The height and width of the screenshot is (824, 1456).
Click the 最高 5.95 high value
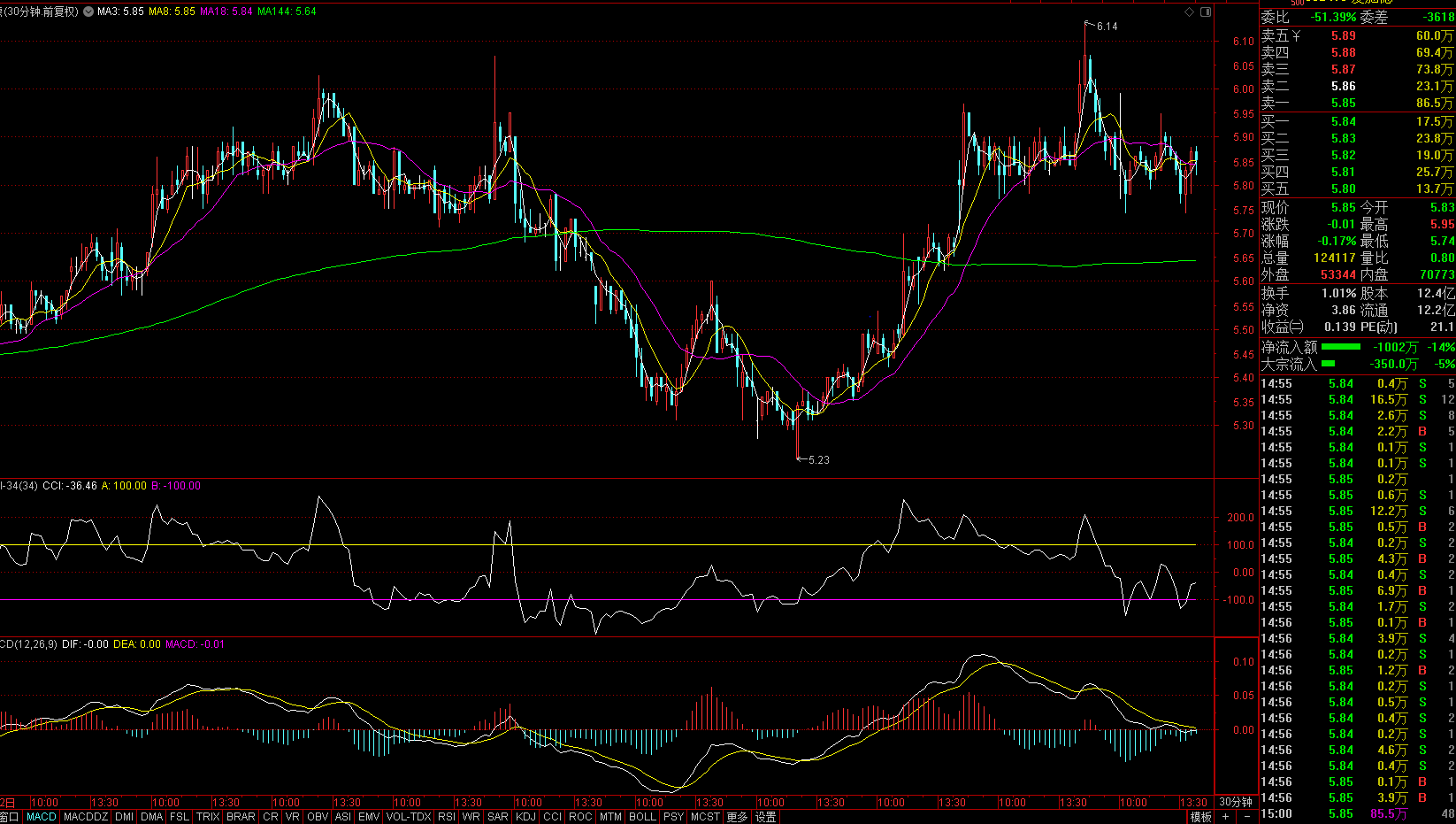click(1443, 224)
